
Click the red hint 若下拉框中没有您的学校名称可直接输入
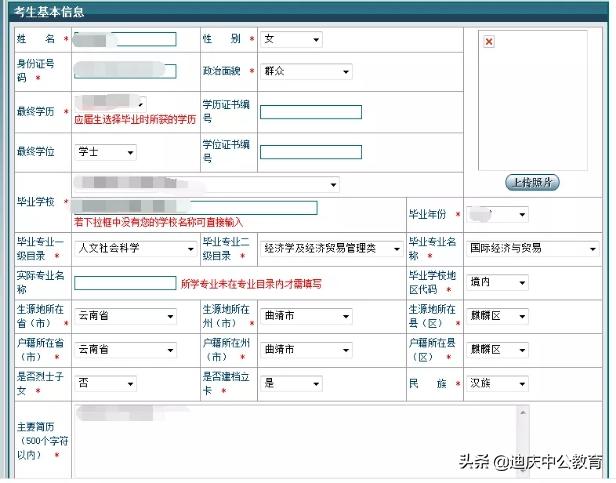pos(158,222)
